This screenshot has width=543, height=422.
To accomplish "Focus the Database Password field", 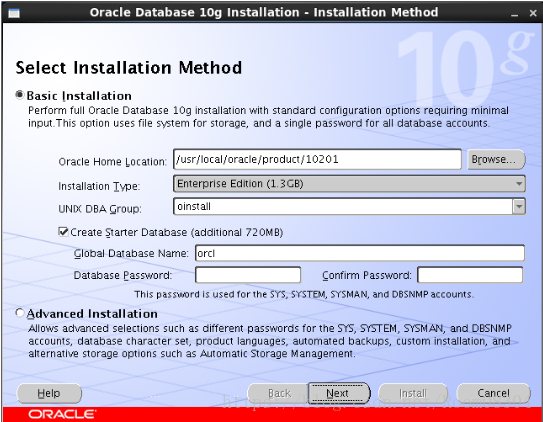I will pyautogui.click(x=248, y=275).
